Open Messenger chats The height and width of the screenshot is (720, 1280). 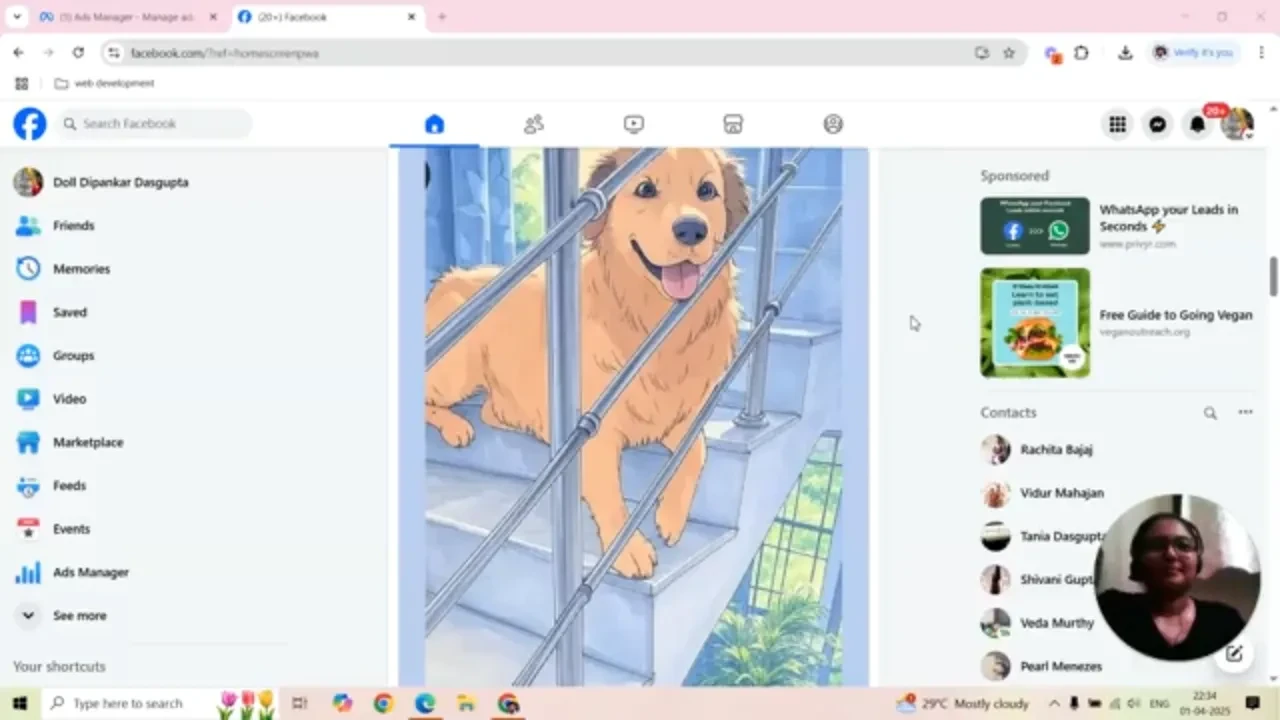point(1157,124)
